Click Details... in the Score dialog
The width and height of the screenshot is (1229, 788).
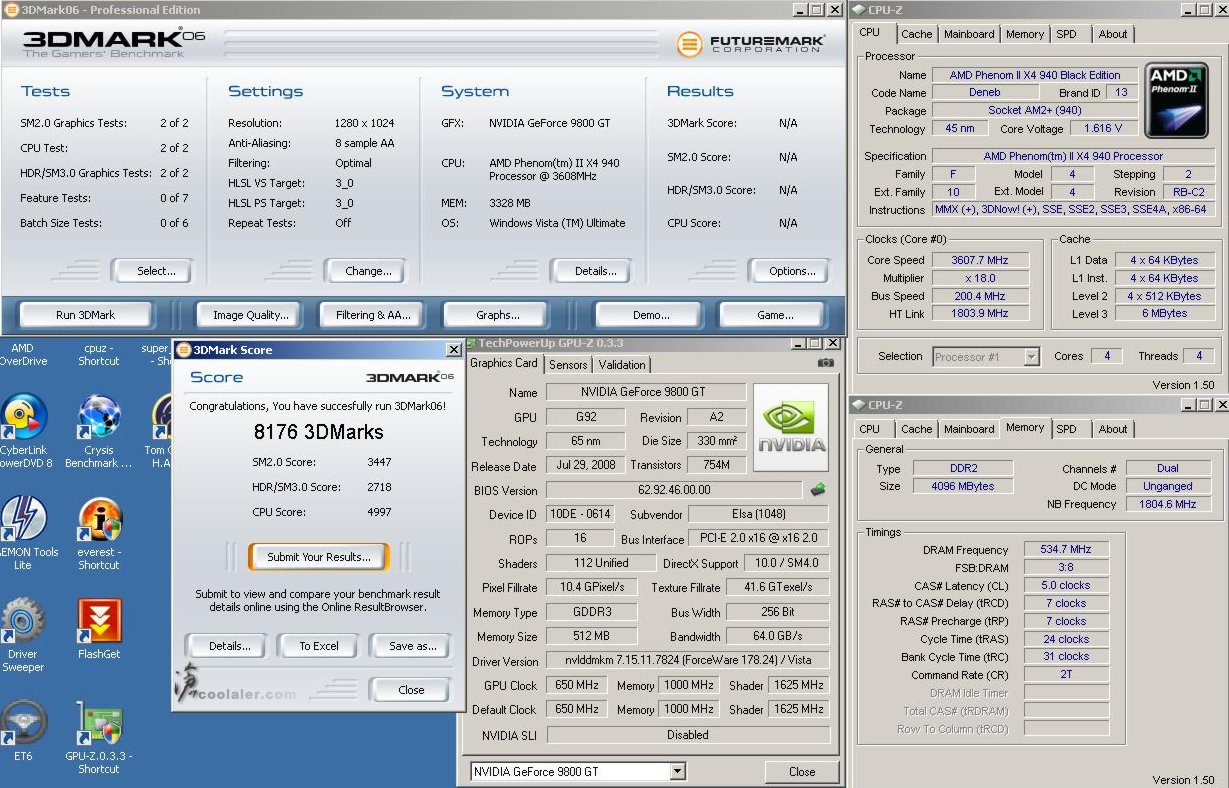click(229, 646)
